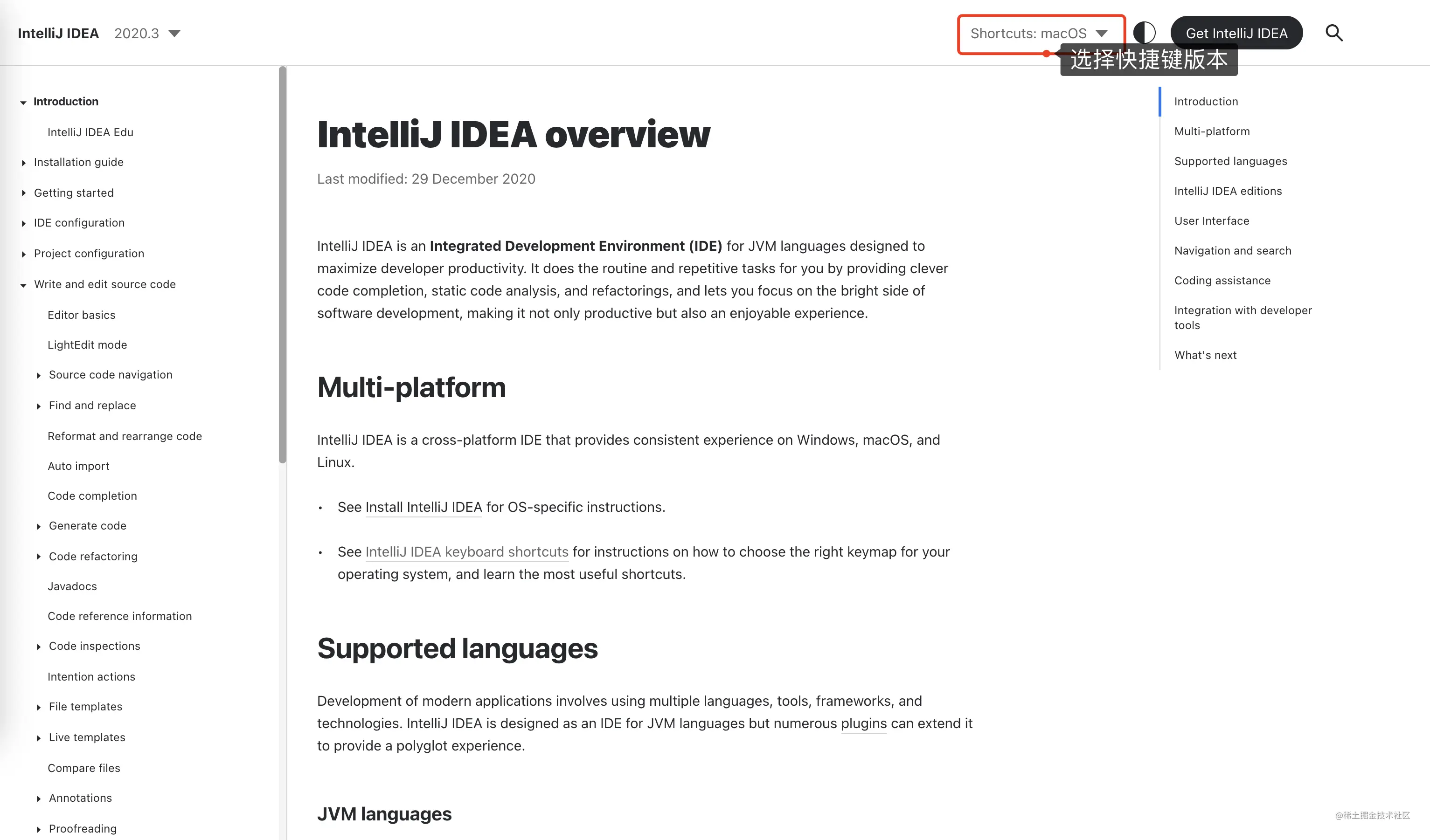Select IDE configuration label in sidebar
This screenshot has width=1430, height=840.
pos(79,223)
